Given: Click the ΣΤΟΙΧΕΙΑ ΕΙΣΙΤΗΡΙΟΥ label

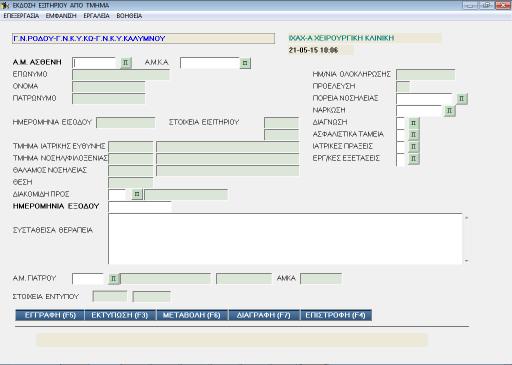Looking at the screenshot, I should point(204,122).
